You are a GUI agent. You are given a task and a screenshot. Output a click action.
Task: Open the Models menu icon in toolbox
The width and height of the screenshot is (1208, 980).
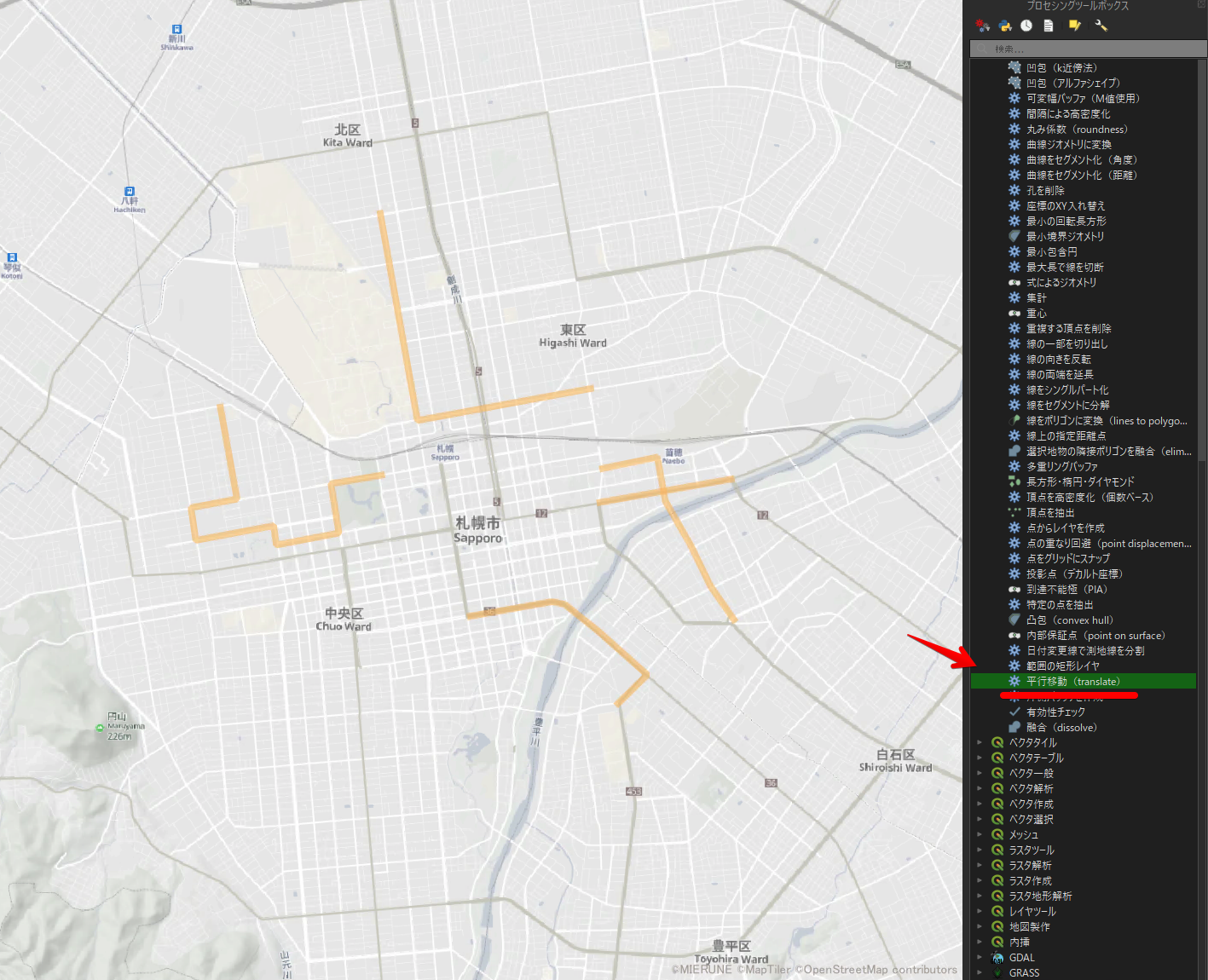(983, 26)
